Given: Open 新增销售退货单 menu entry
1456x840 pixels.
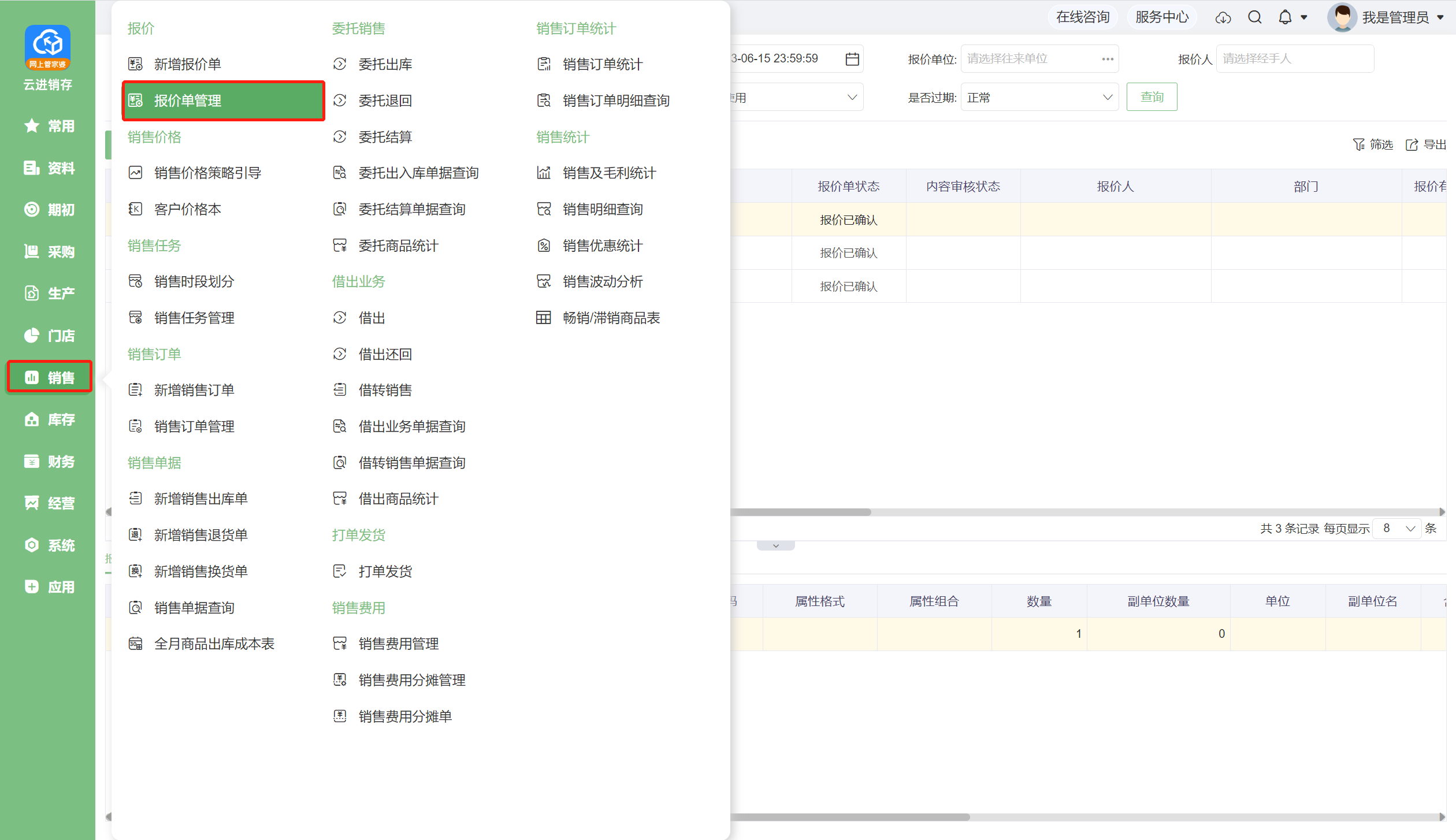Looking at the screenshot, I should coord(201,535).
